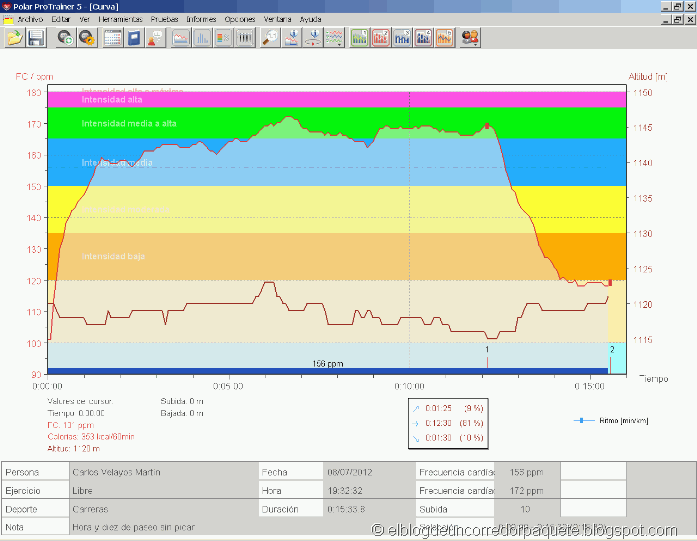The image size is (697, 541).
Task: Click the magnifying glass zoom icon
Action: (270, 38)
